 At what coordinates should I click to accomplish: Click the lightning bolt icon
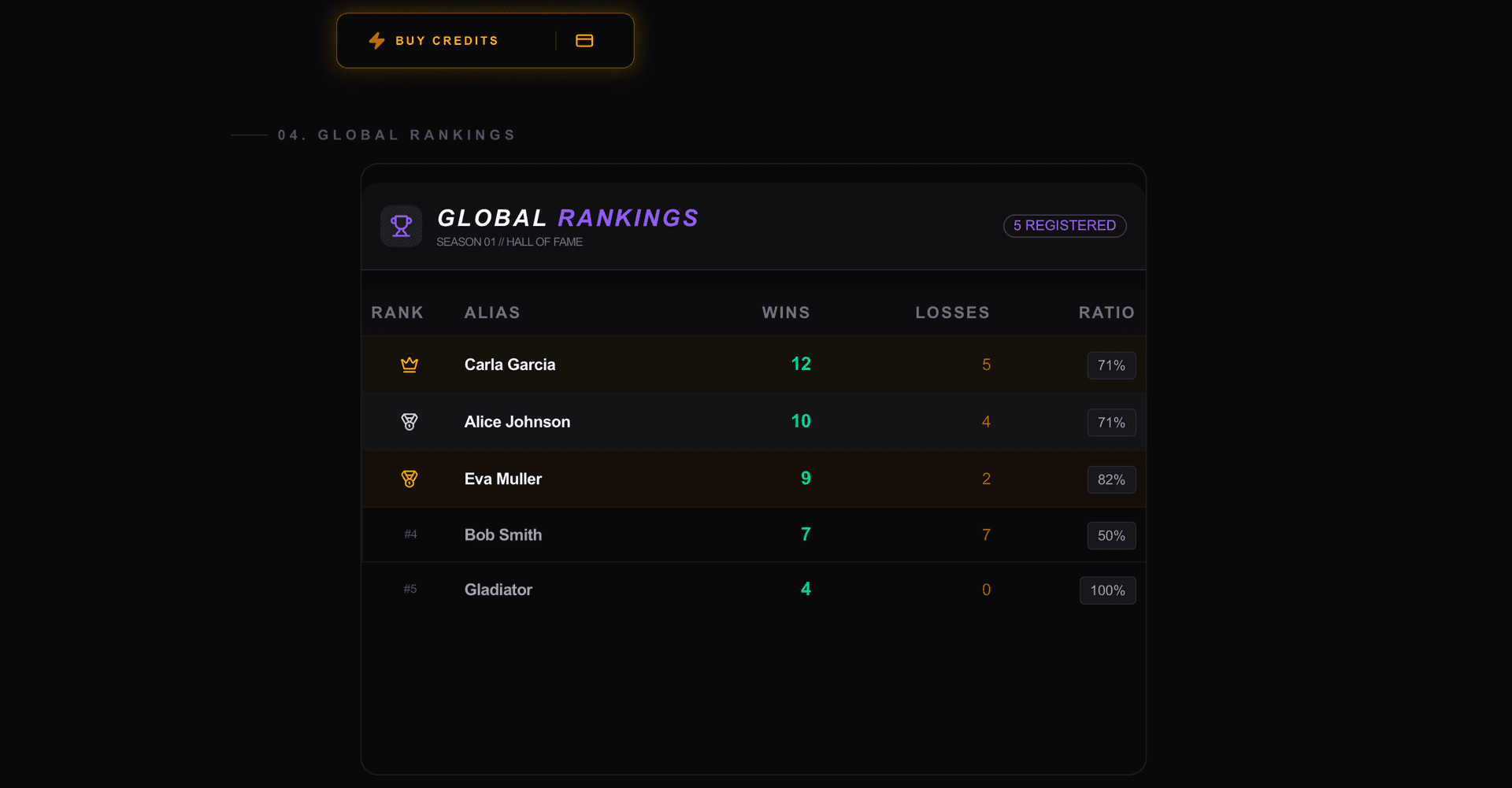pos(377,41)
